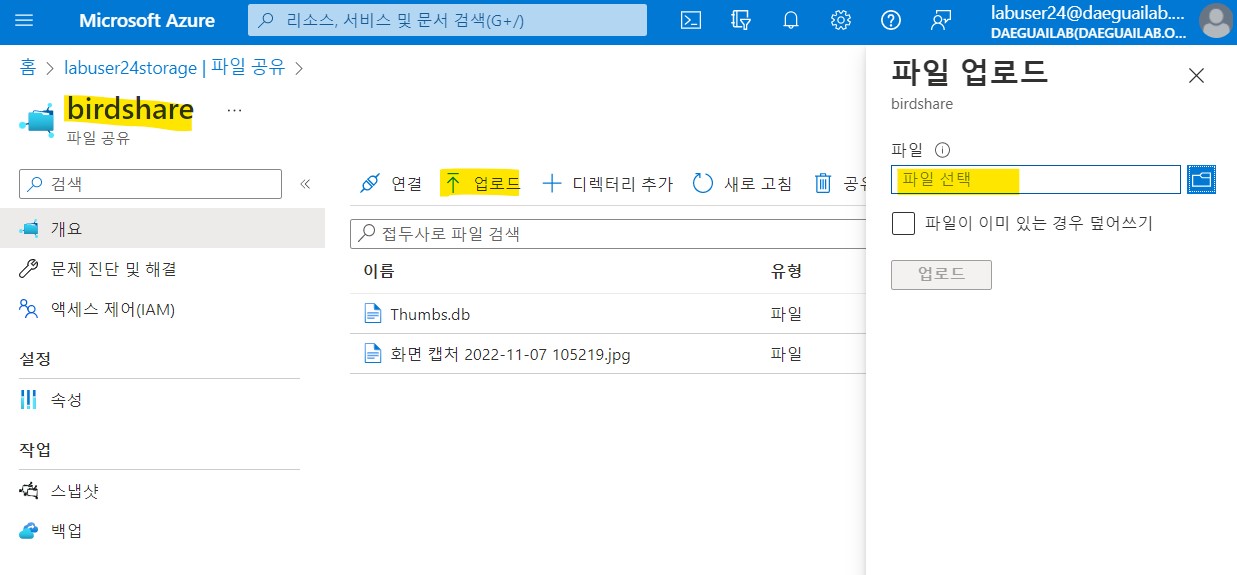Click the info icon next to 파일

[941, 150]
